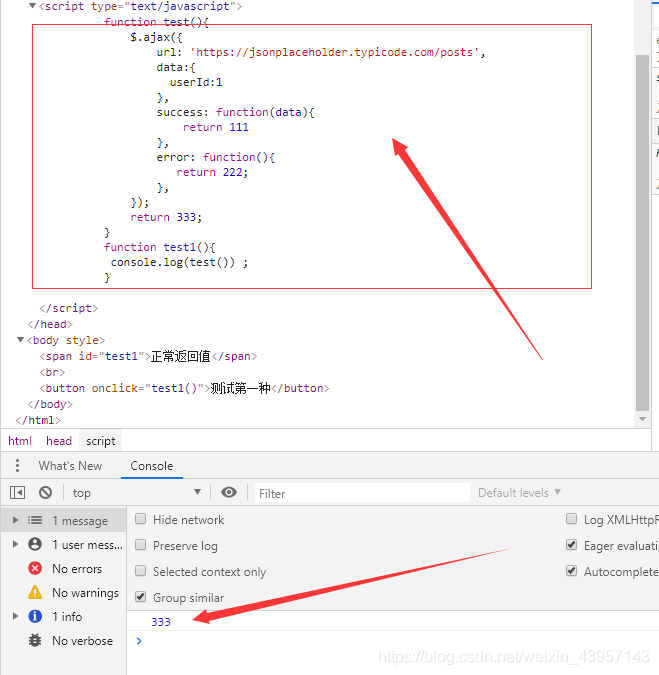Select the No verbose sidebar row
This screenshot has height=675, width=659.
click(x=65, y=641)
